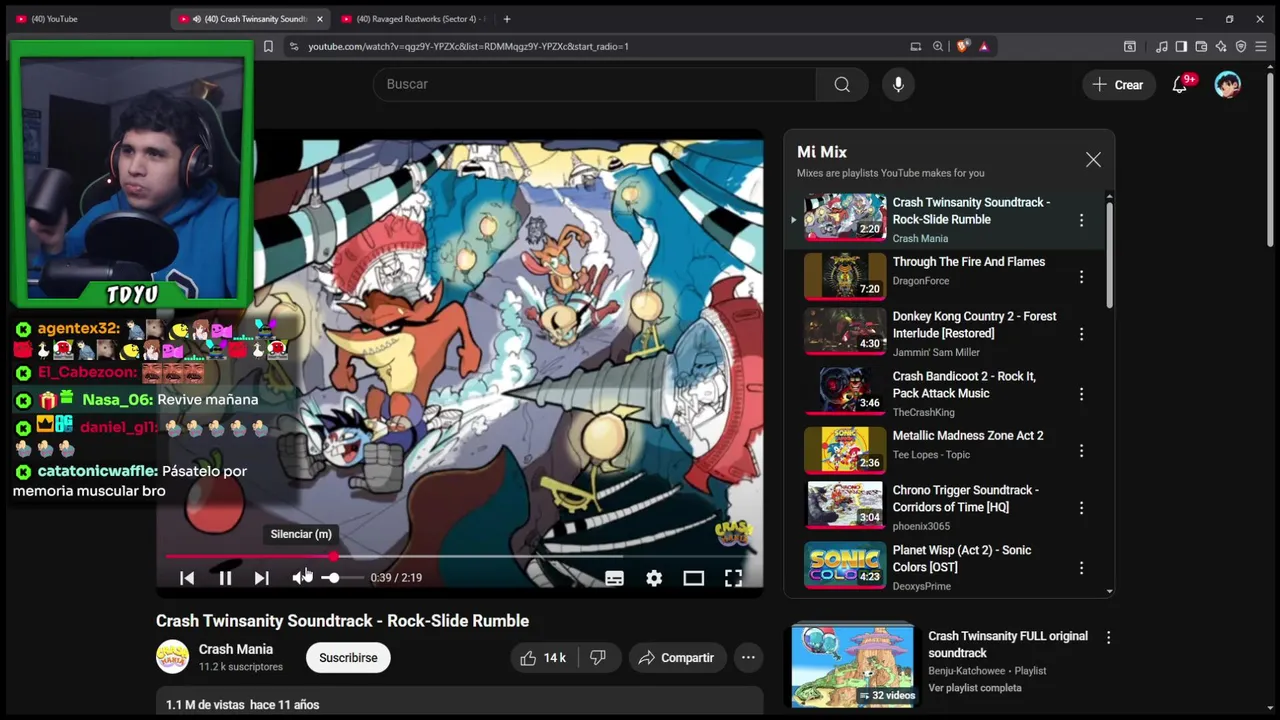Image resolution: width=1280 pixels, height=720 pixels.
Task: Switch to the first YouTube tab
Action: [85, 19]
